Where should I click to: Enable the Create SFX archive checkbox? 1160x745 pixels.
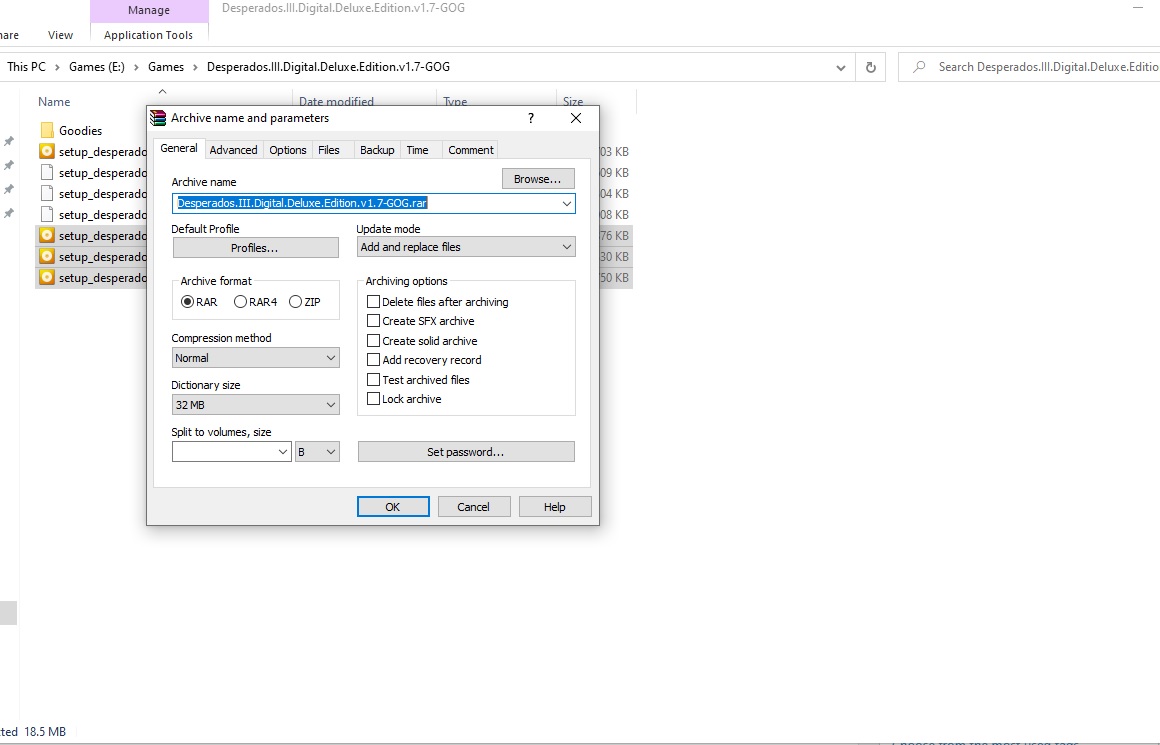373,320
